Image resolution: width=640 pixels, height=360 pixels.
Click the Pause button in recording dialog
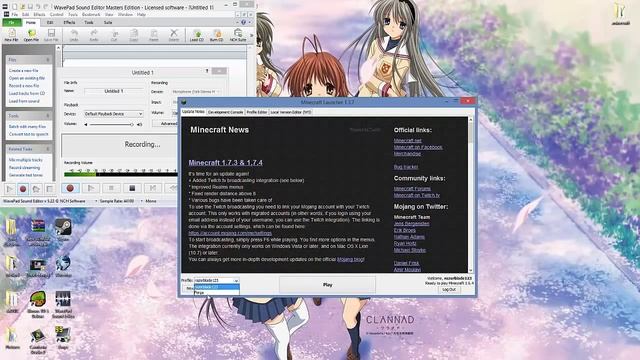tap(111, 188)
